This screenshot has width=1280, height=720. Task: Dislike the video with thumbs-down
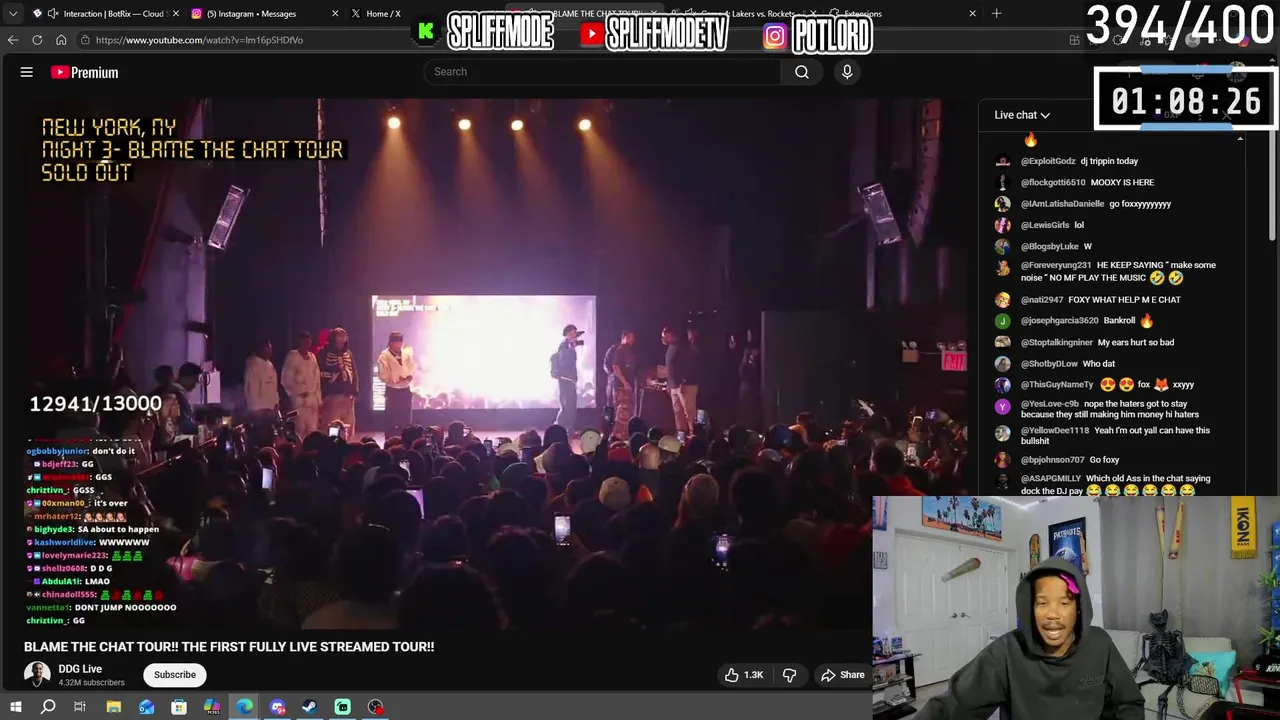pos(789,675)
